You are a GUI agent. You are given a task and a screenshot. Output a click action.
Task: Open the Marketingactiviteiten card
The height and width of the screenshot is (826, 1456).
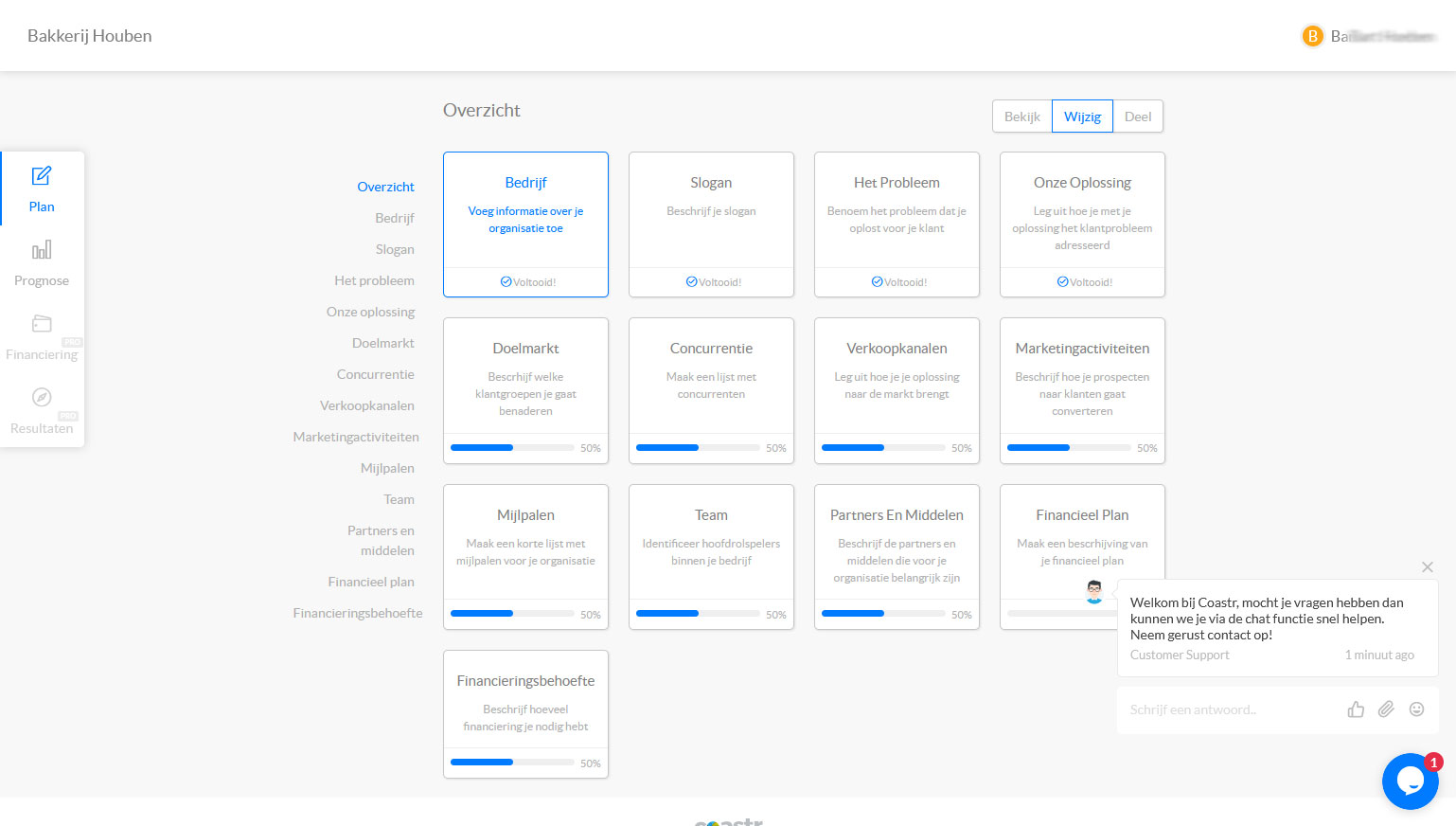(1082, 390)
